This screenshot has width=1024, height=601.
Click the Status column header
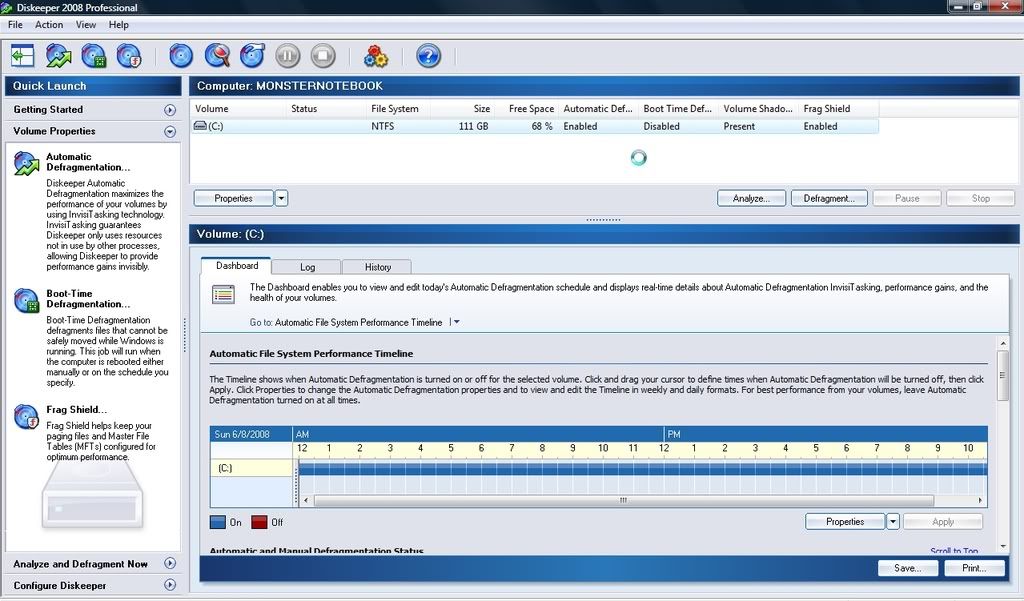point(327,108)
